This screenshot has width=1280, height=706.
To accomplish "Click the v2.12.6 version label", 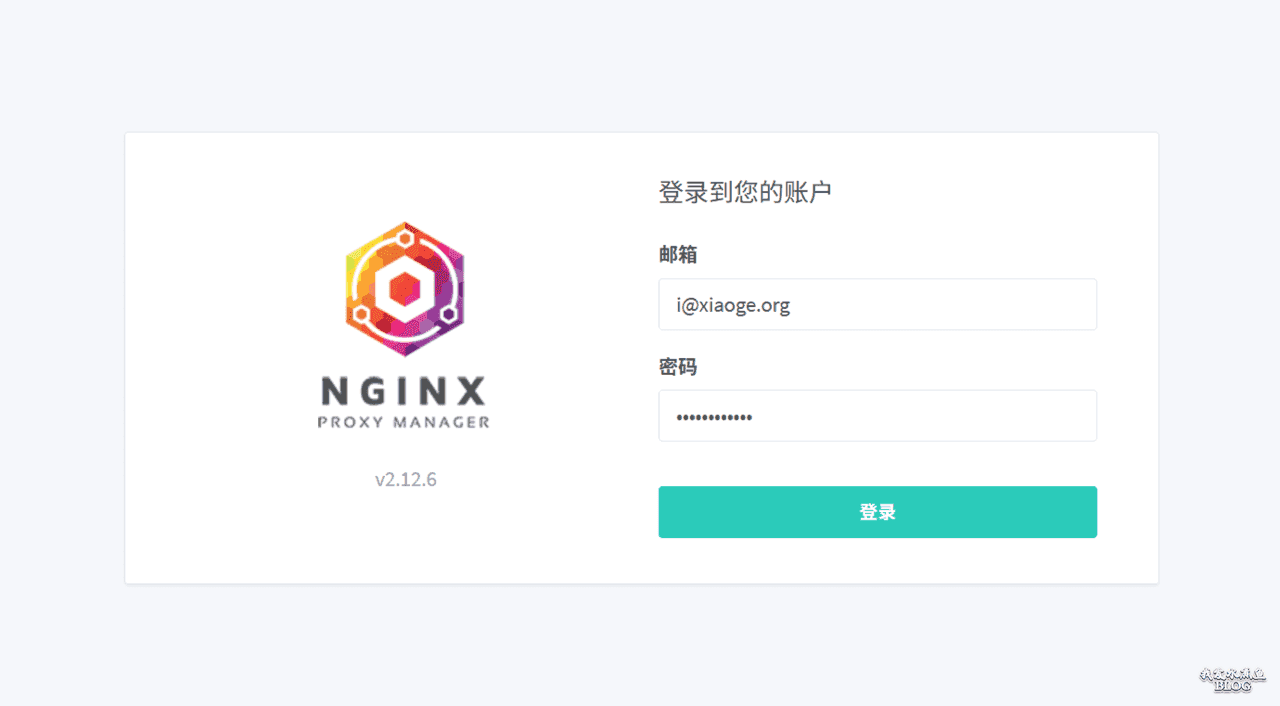I will coord(406,479).
